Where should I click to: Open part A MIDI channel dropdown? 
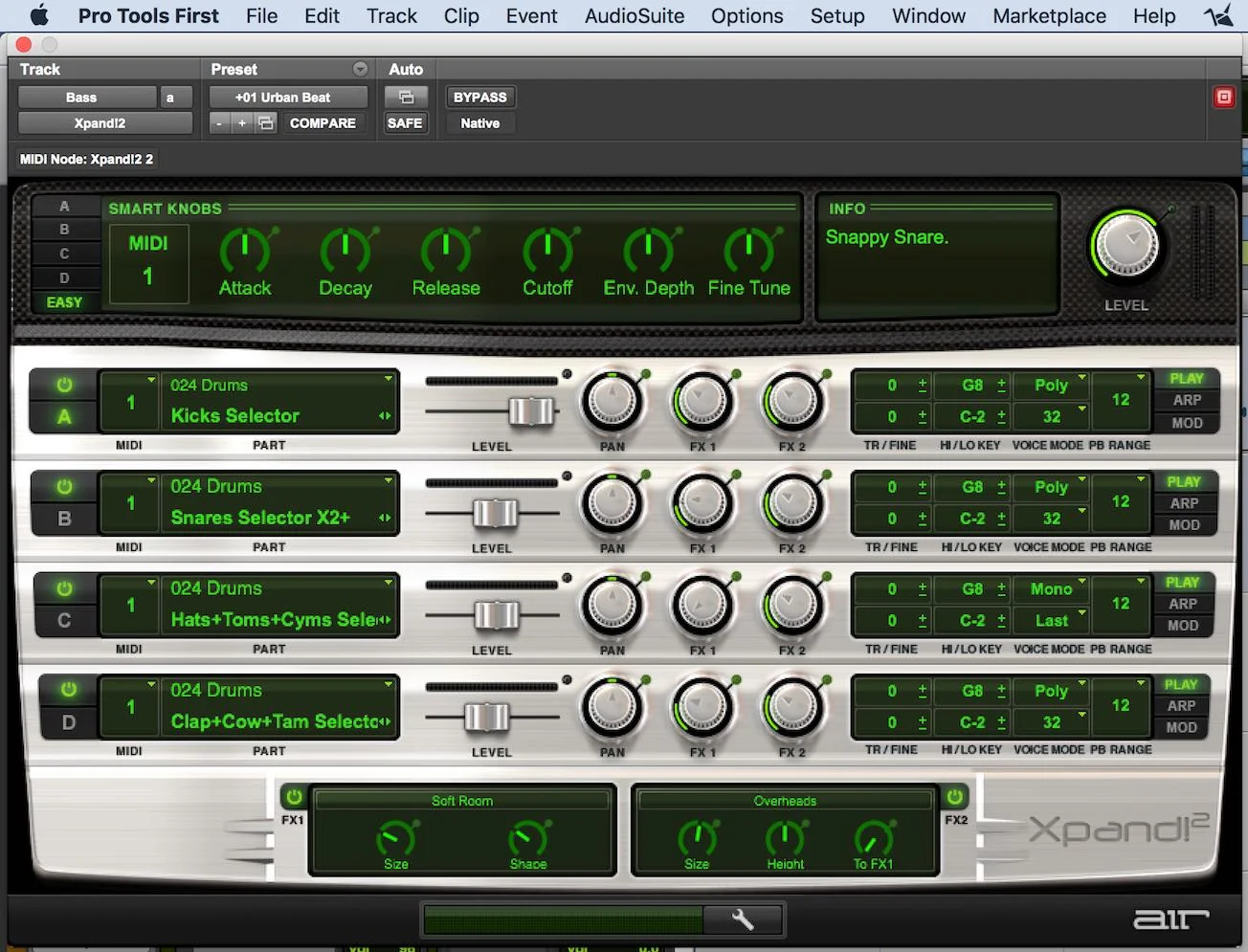130,402
